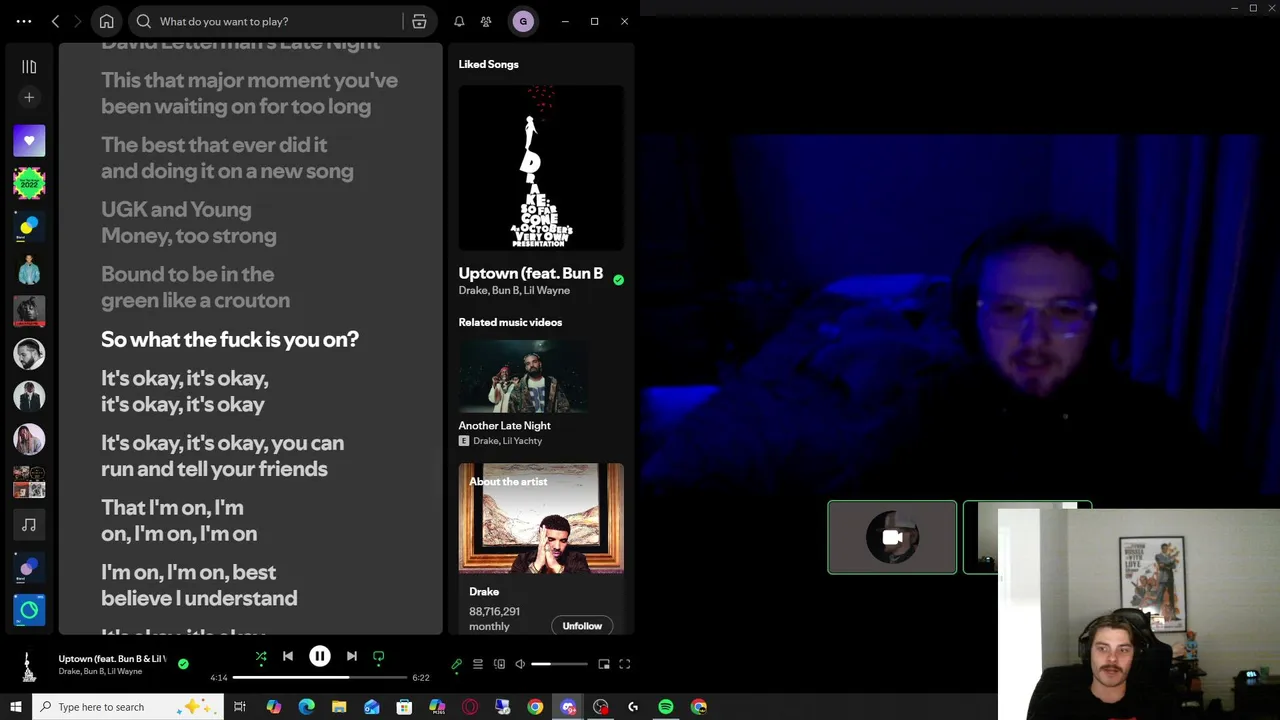The image size is (1280, 720).
Task: Jump to lyric 'I'm on, I'm on, best believe I understand'
Action: pyautogui.click(x=199, y=585)
